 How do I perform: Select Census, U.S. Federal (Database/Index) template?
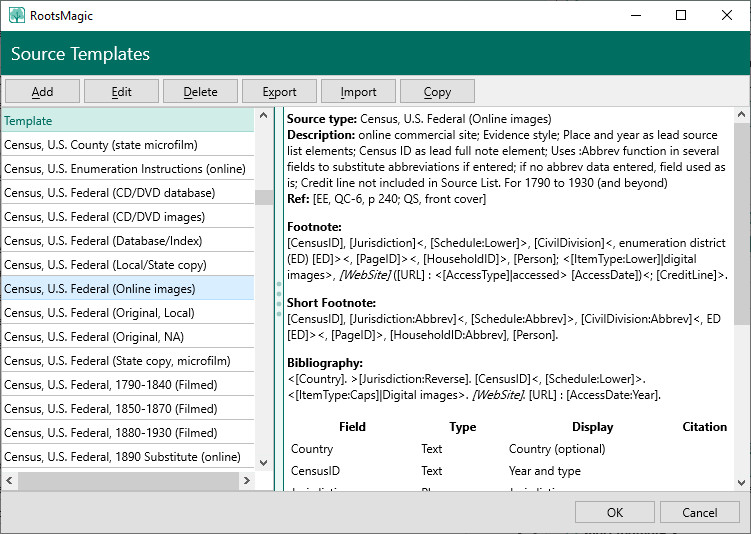pyautogui.click(x=105, y=241)
